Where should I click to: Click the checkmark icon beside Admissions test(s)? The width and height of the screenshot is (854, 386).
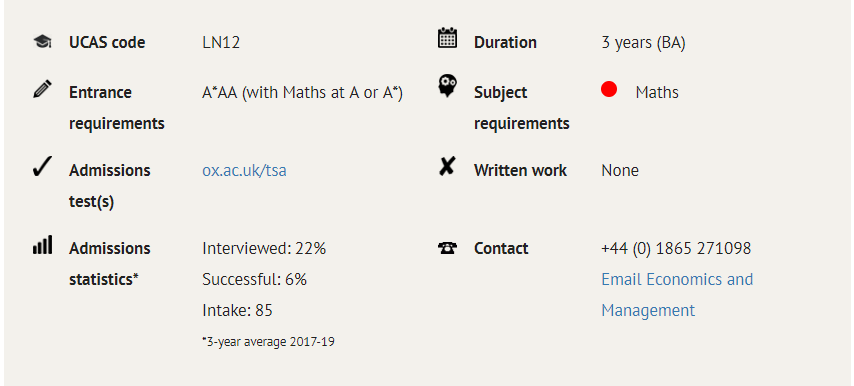[42, 167]
